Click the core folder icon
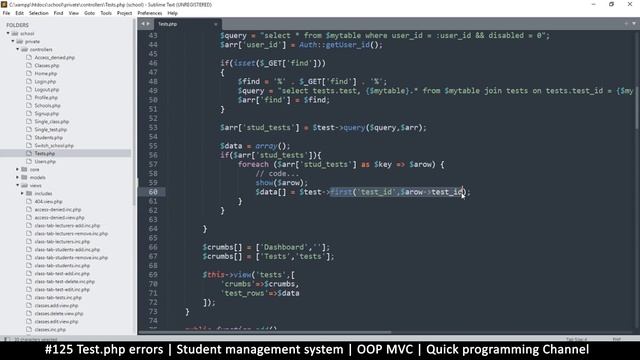 24,169
